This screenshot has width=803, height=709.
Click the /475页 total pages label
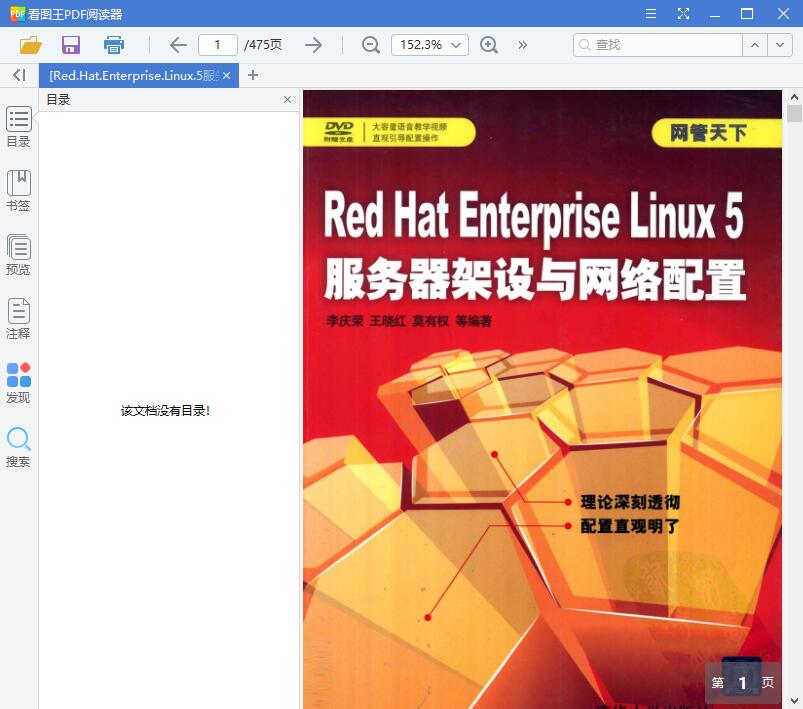(x=263, y=45)
